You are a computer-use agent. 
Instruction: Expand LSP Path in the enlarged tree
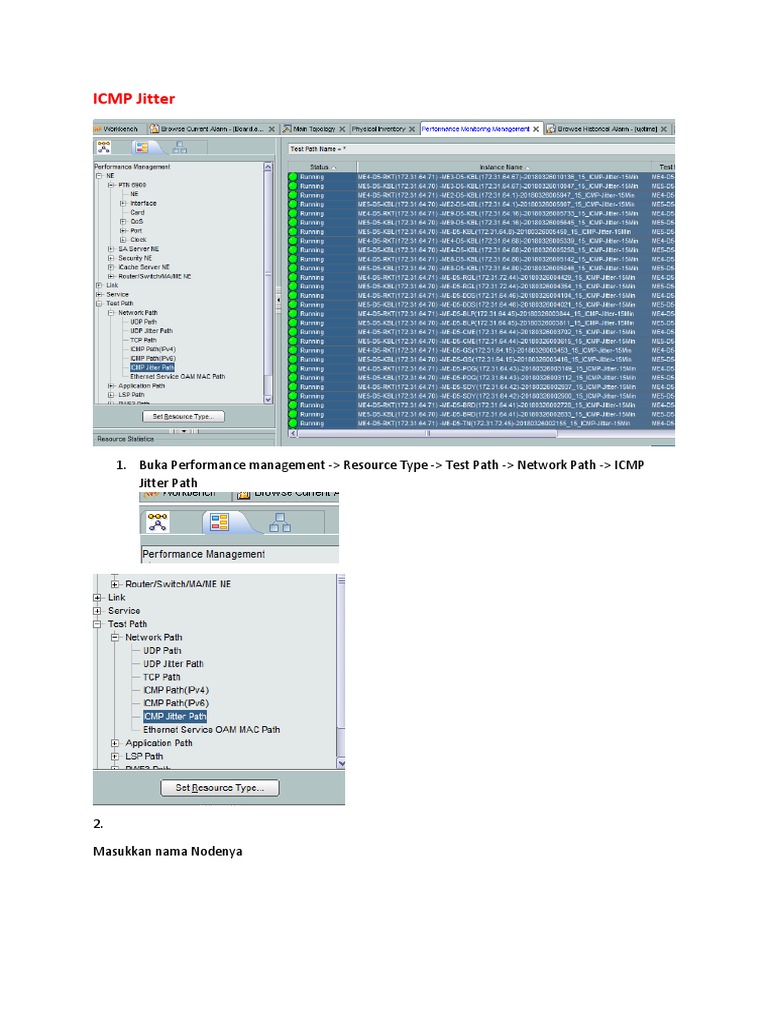coord(115,756)
